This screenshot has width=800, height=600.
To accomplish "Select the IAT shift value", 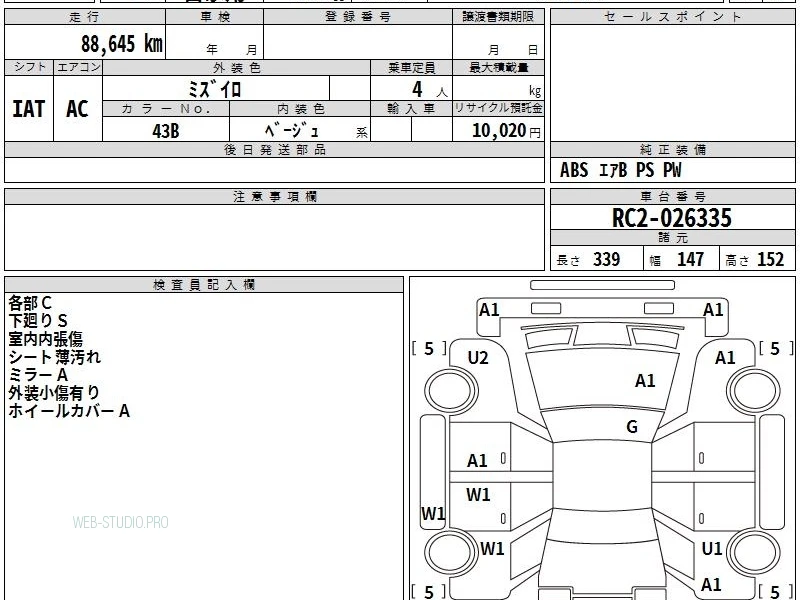I will pos(29,109).
